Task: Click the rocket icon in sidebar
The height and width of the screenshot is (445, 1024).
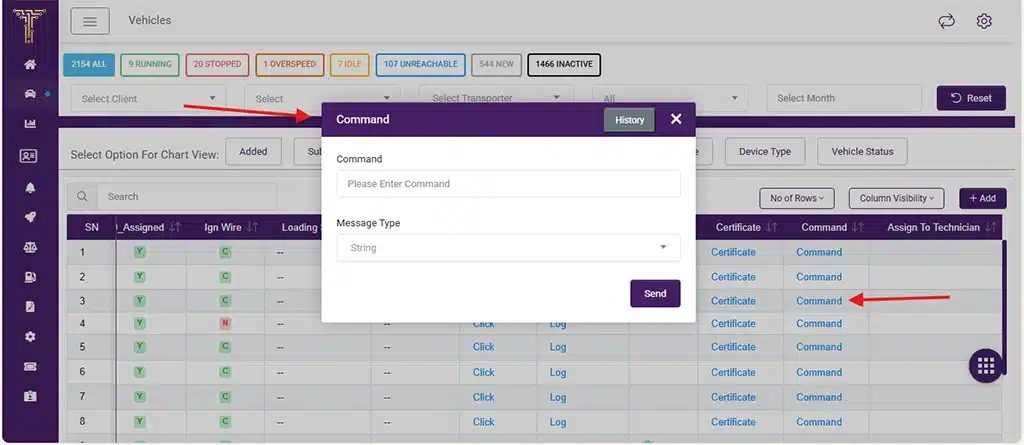Action: (x=30, y=218)
